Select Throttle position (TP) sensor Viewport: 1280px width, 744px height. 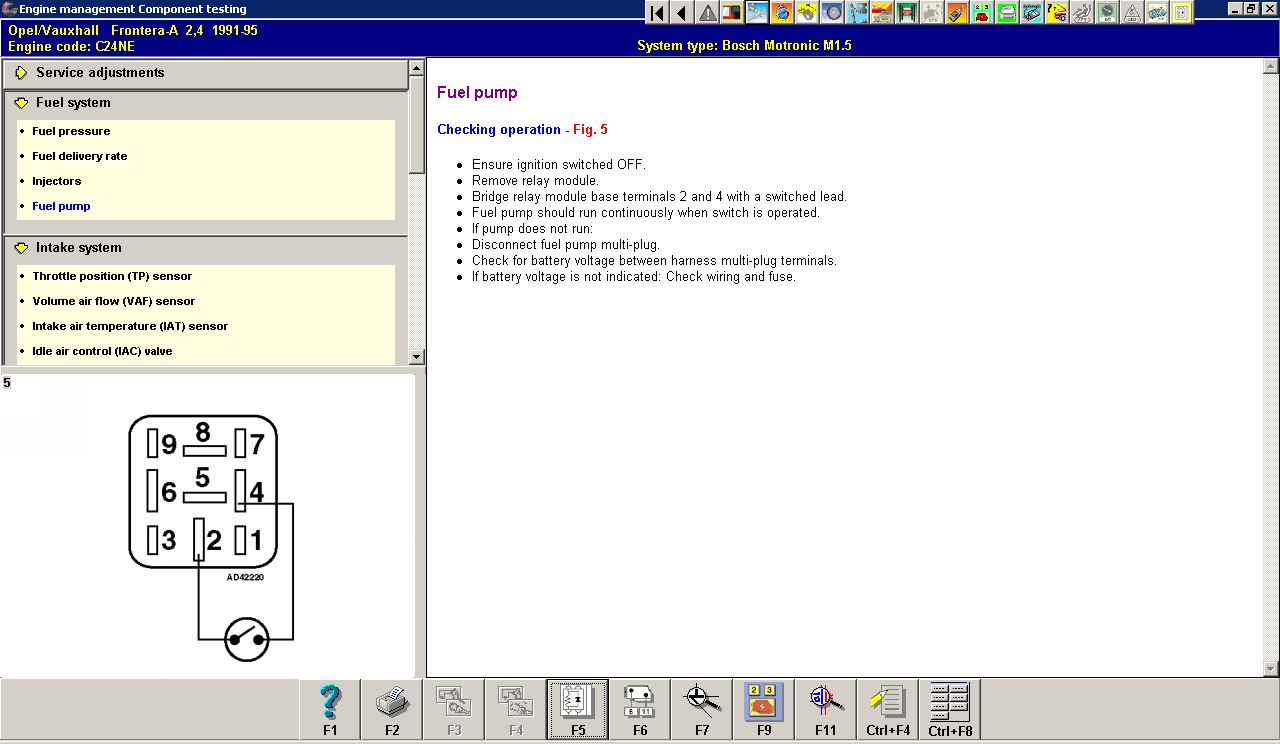pos(112,276)
